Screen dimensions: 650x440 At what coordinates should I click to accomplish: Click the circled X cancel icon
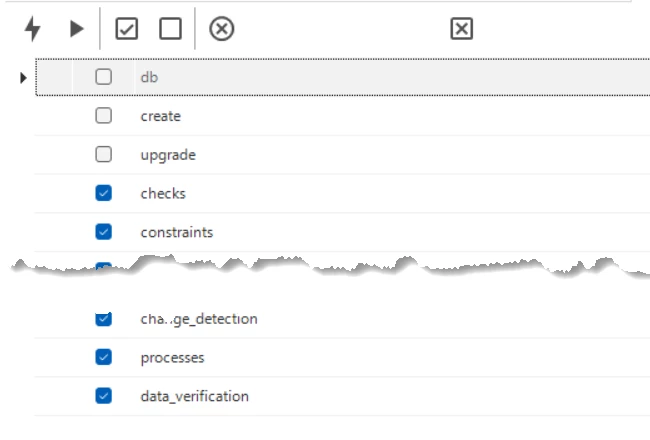[x=221, y=30]
